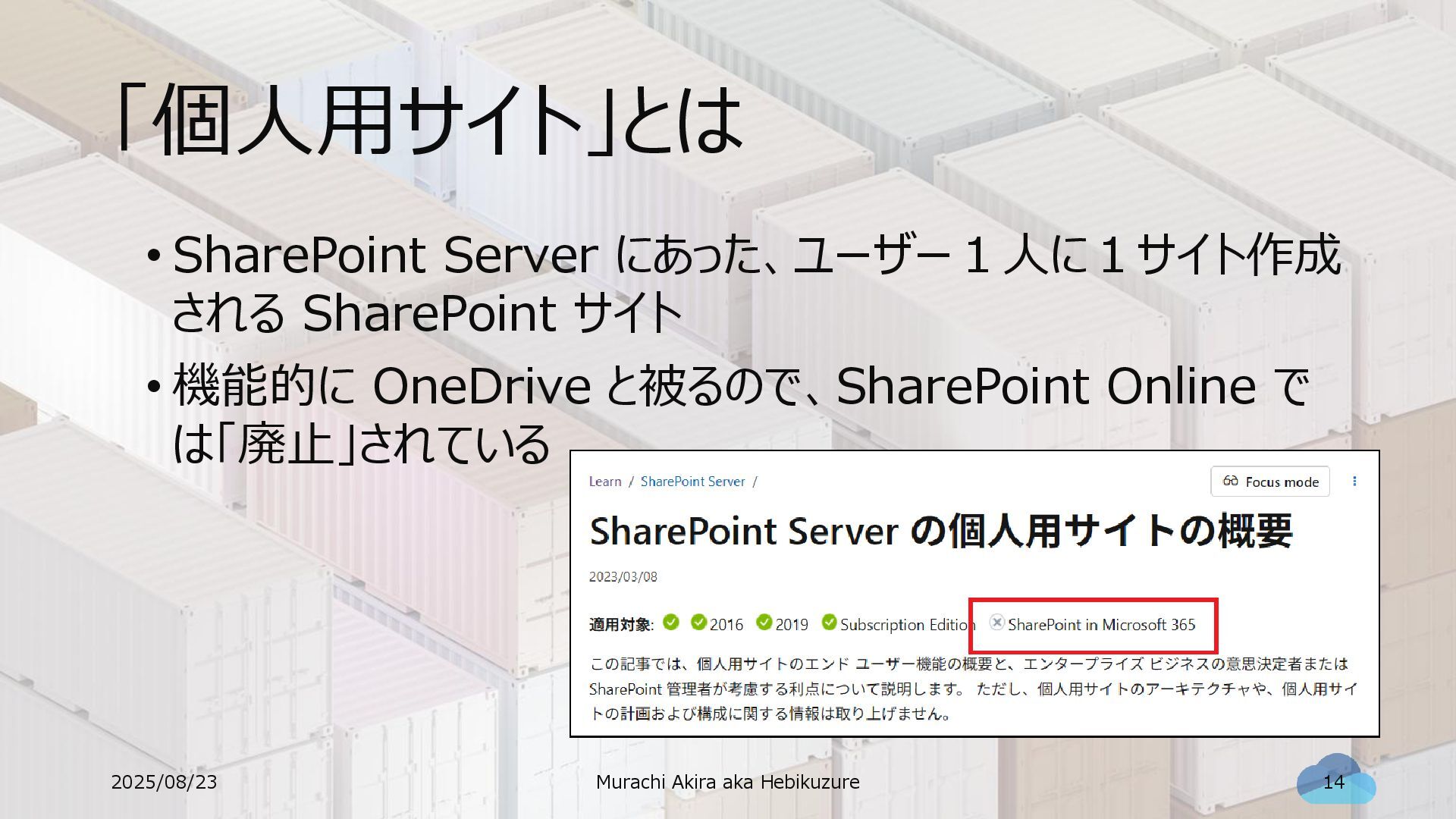Click the paragraph beginning この記事では

(973, 689)
